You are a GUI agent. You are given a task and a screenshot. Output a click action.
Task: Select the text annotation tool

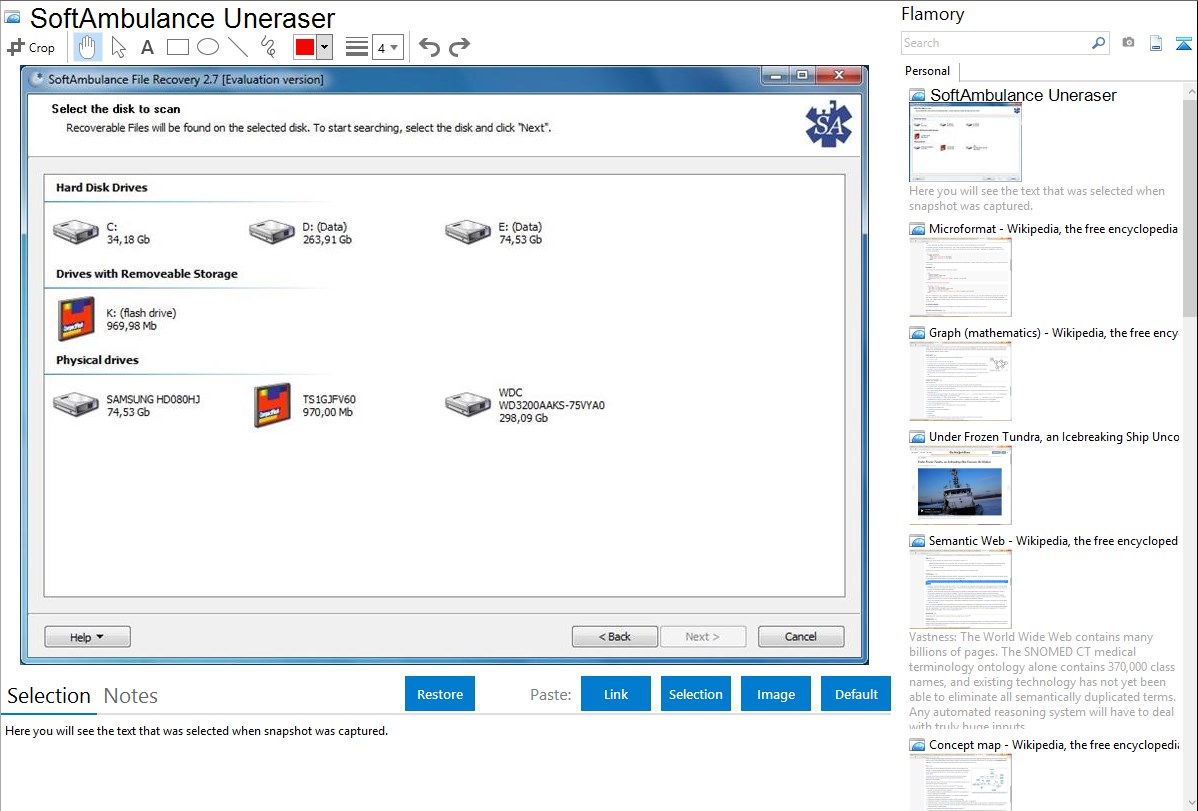click(147, 47)
